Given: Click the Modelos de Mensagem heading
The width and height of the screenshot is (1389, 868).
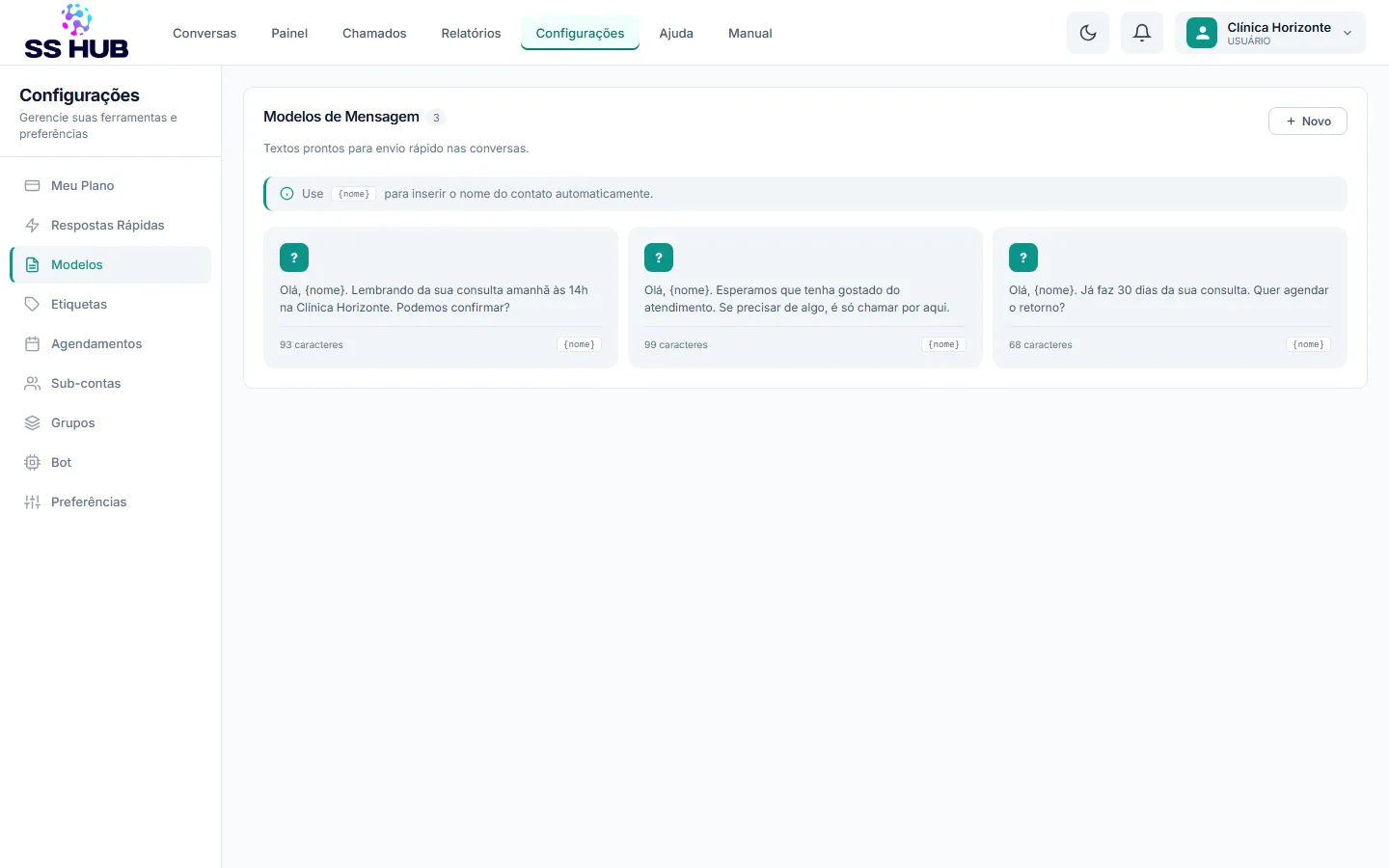Looking at the screenshot, I should 341,117.
